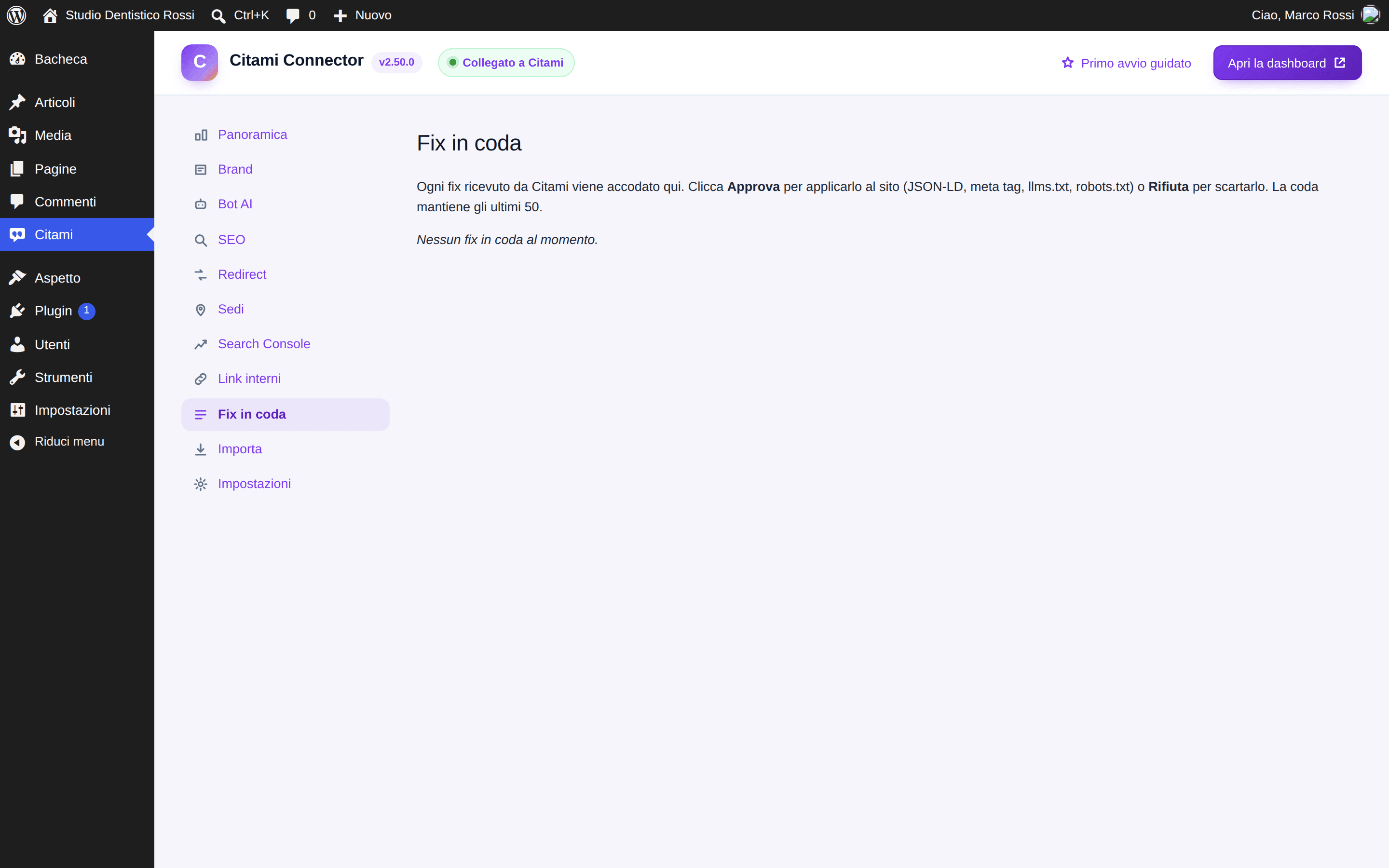Click the Primo avvio guidato star icon
This screenshot has width=1389, height=868.
pyautogui.click(x=1068, y=63)
